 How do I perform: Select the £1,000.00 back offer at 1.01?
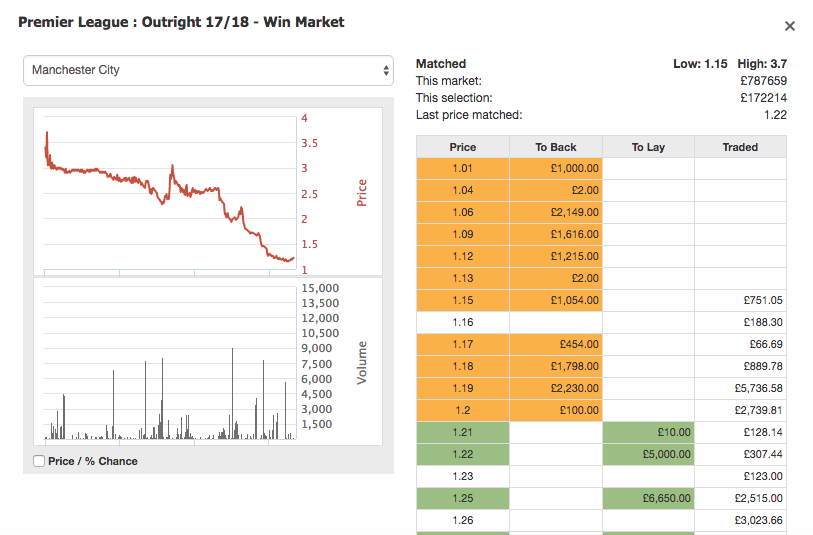pos(556,168)
